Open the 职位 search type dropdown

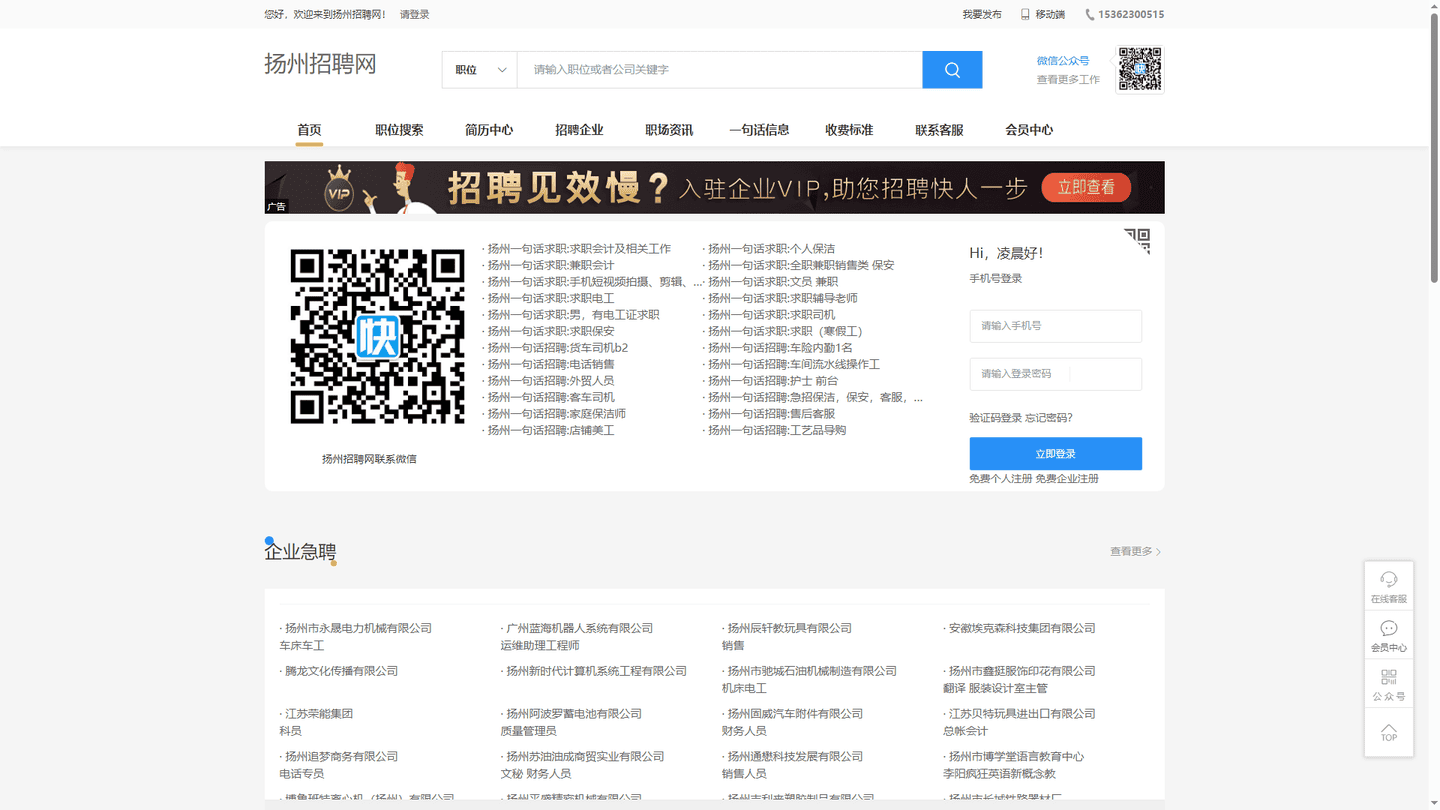pos(480,70)
